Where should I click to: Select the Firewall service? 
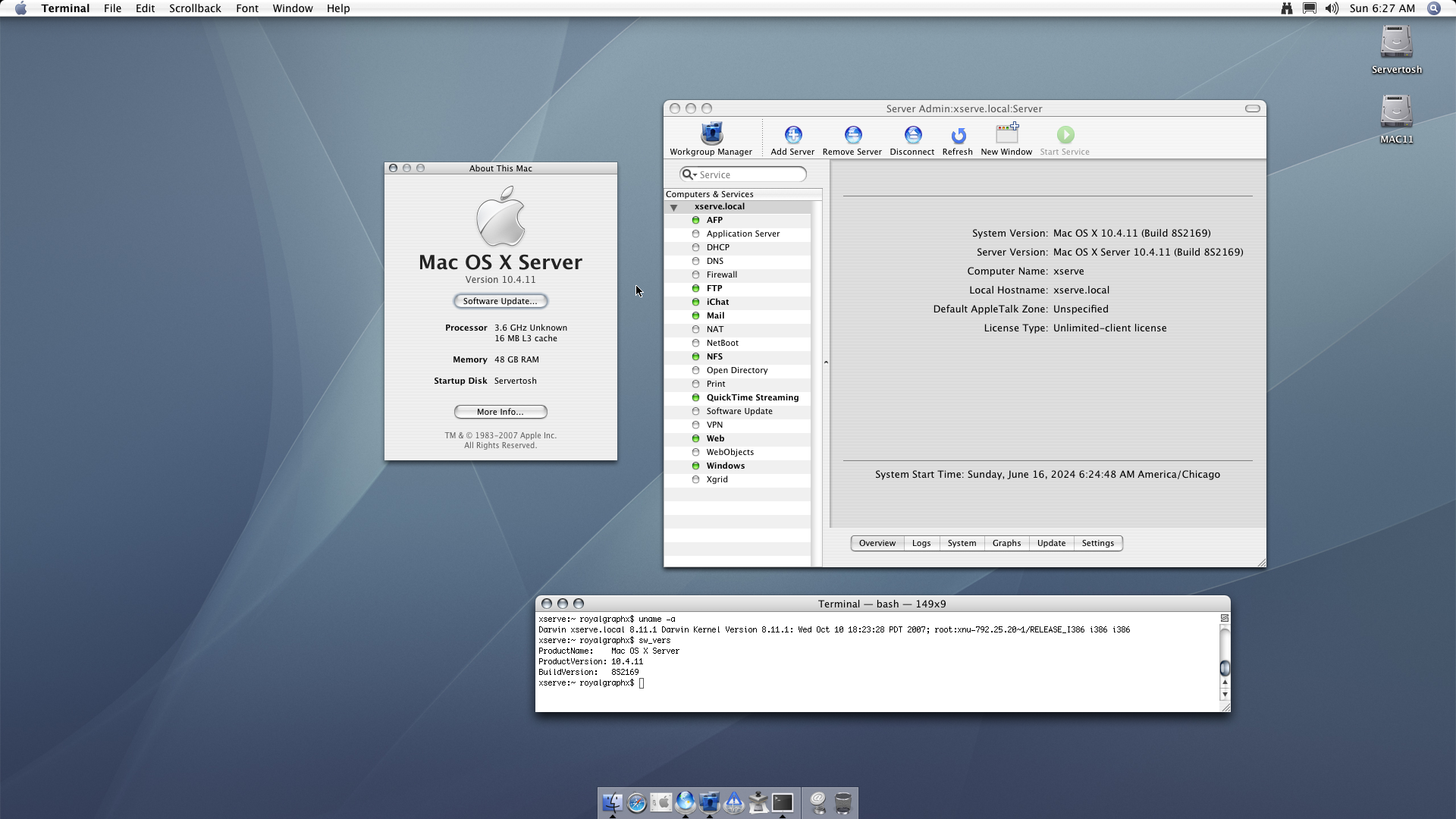[x=737, y=275]
